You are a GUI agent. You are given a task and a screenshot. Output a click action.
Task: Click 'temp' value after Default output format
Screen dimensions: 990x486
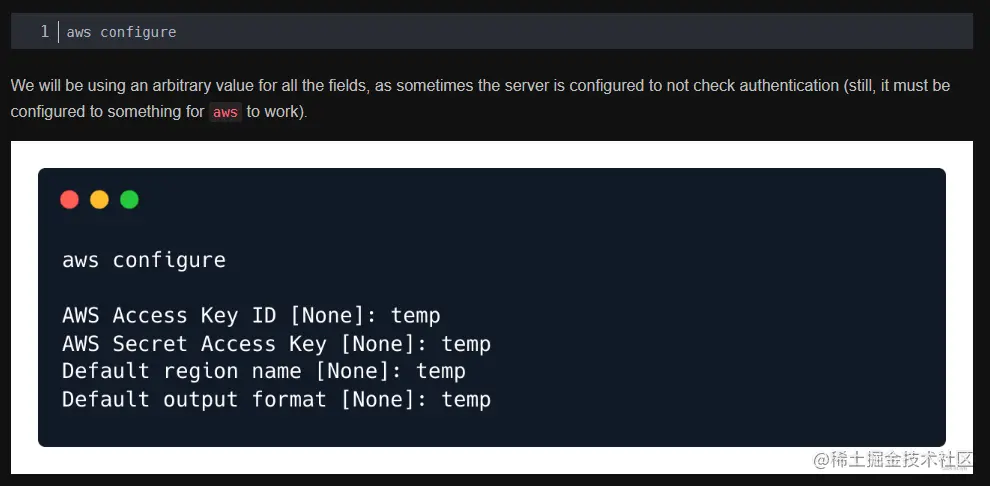pyautogui.click(x=466, y=399)
